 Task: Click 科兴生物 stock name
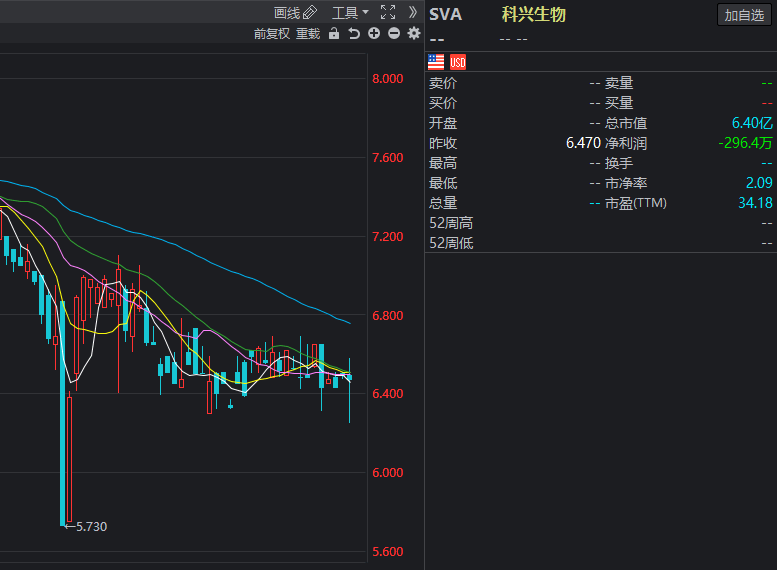534,14
